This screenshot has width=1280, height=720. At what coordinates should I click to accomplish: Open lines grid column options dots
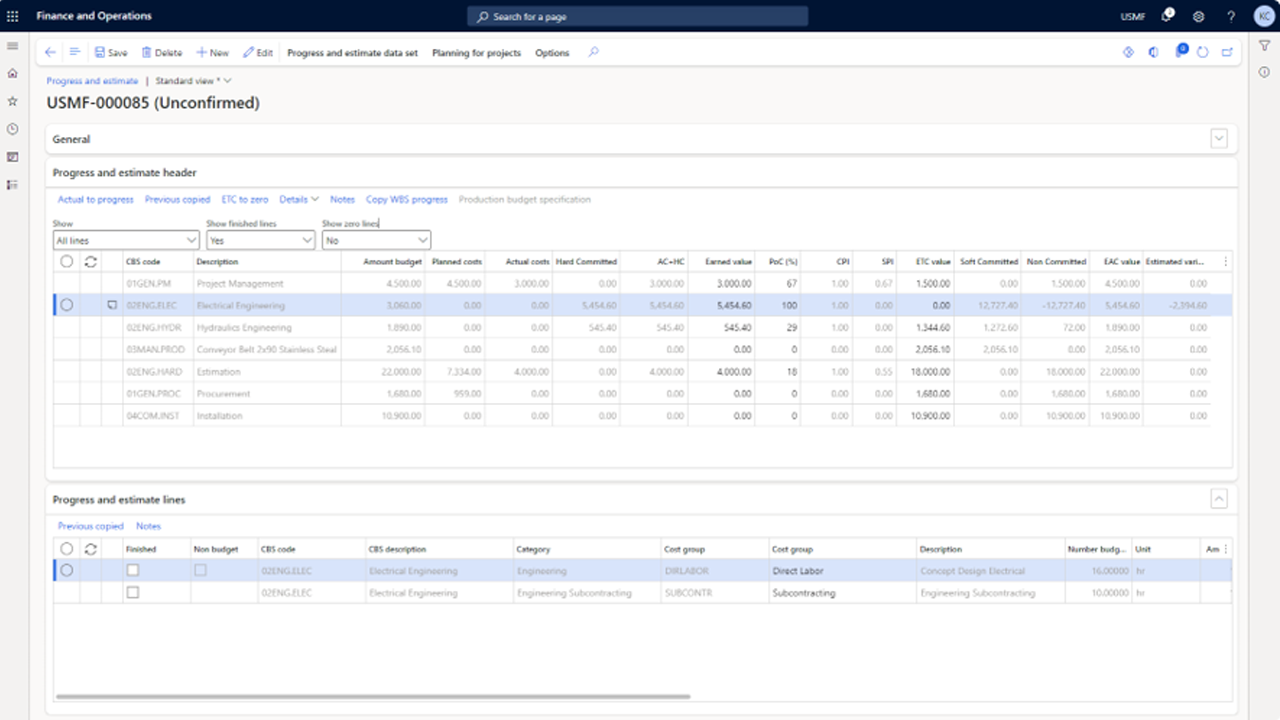point(1226,549)
